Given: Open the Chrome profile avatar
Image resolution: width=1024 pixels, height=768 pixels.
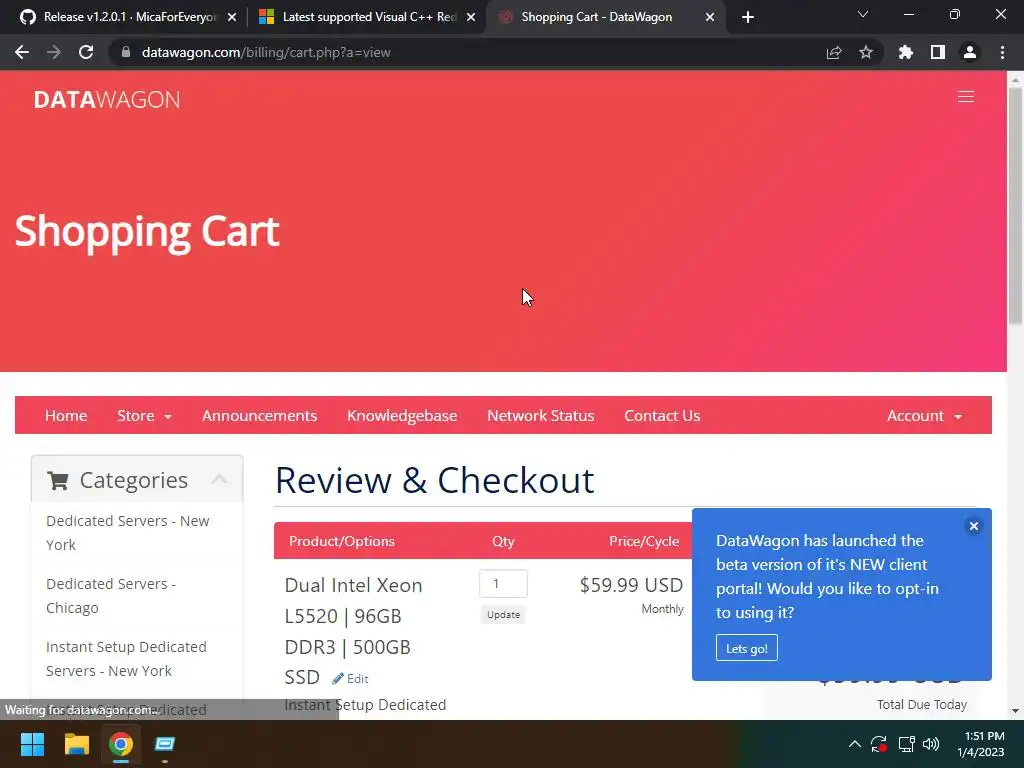Looking at the screenshot, I should [x=970, y=52].
